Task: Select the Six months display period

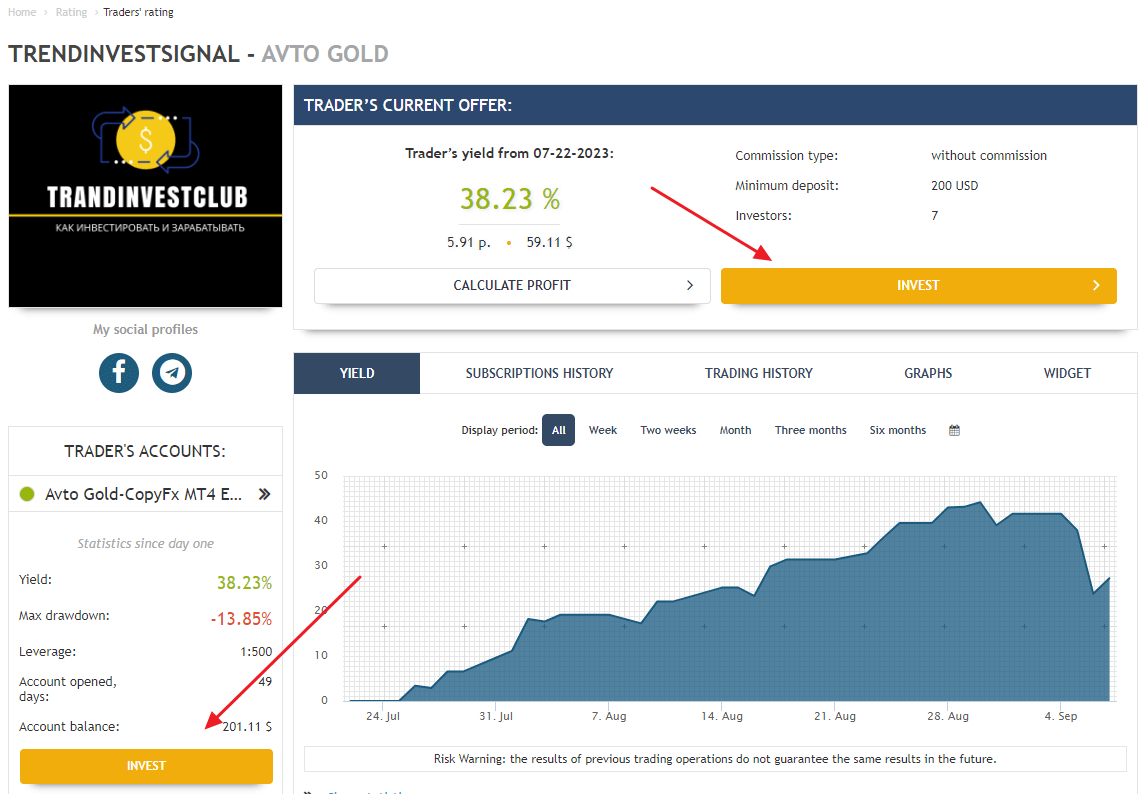Action: click(x=898, y=430)
